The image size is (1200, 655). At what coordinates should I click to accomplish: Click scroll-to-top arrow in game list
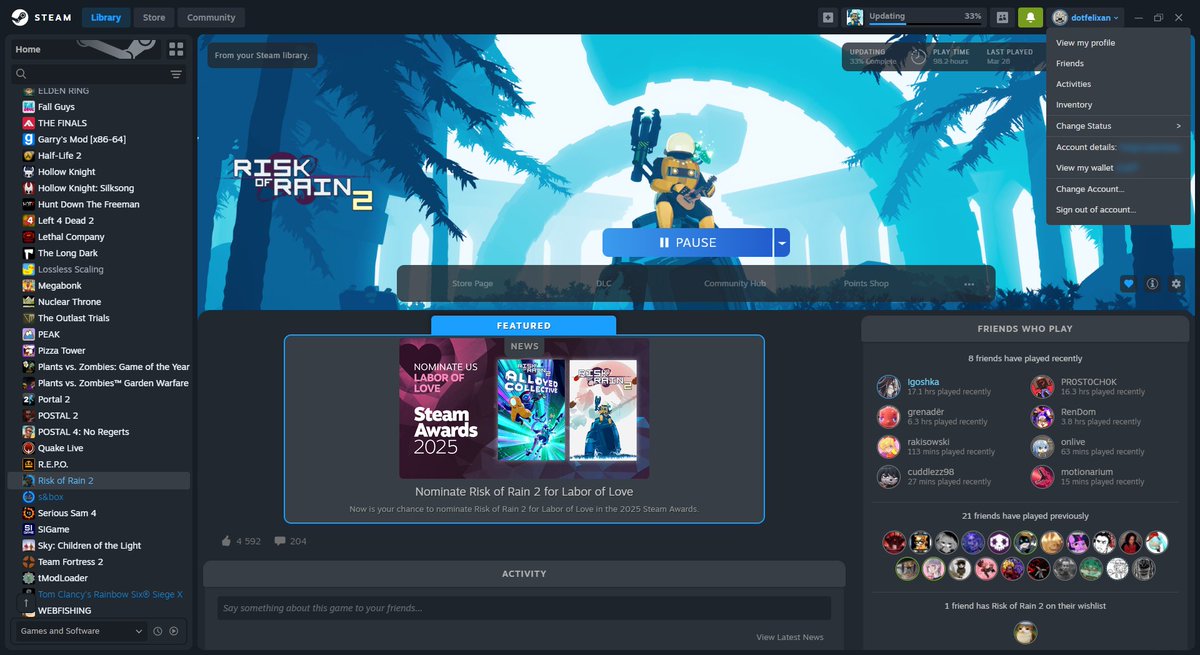pyautogui.click(x=26, y=603)
